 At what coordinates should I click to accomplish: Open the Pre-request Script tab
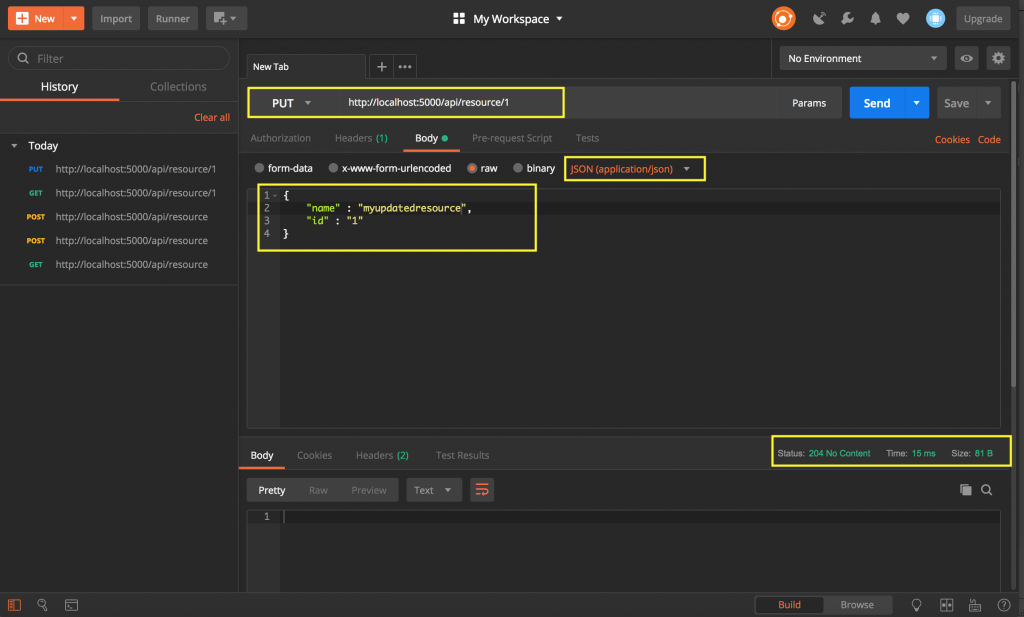tap(511, 138)
